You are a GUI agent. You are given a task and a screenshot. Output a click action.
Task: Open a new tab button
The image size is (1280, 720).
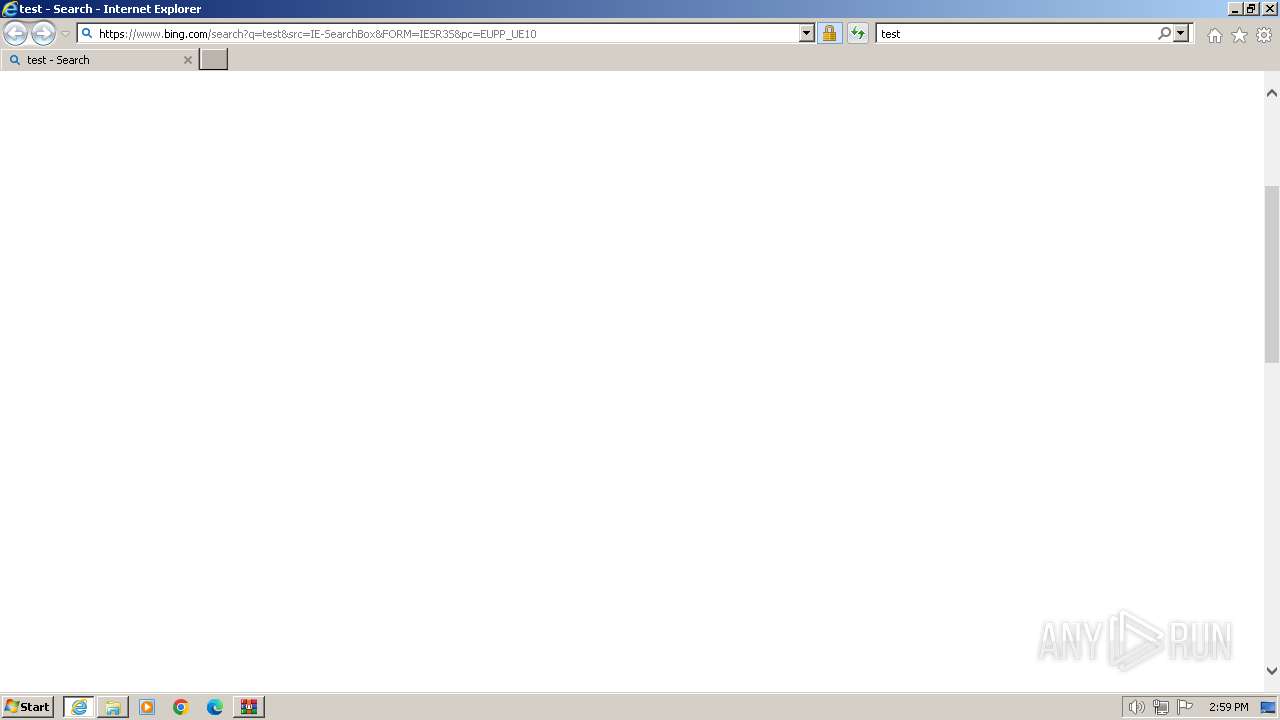214,60
